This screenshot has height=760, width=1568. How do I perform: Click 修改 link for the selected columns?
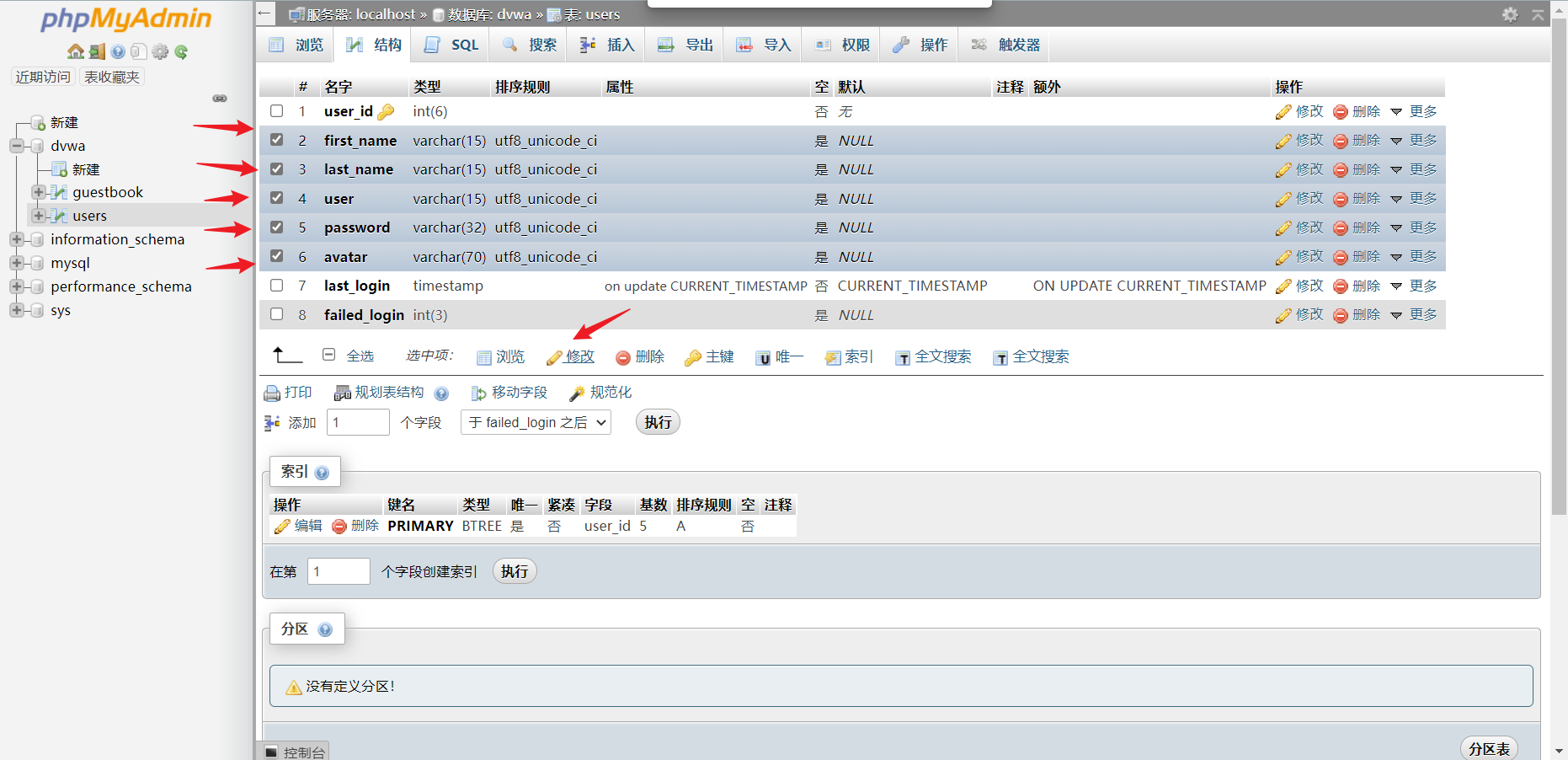coord(571,357)
